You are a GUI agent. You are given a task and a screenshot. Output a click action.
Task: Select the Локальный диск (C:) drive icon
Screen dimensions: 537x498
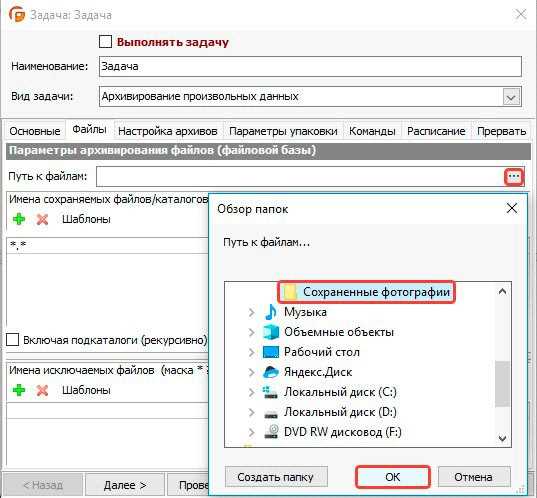pyautogui.click(x=270, y=392)
